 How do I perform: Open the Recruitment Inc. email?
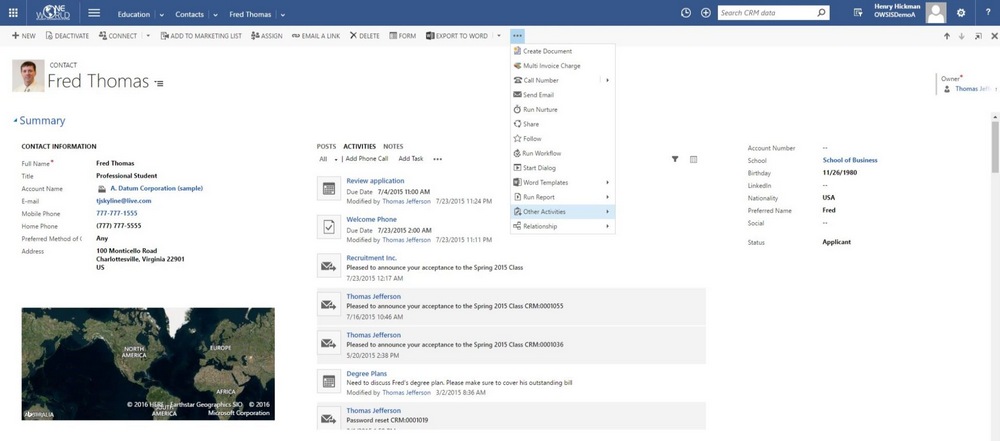coord(371,258)
